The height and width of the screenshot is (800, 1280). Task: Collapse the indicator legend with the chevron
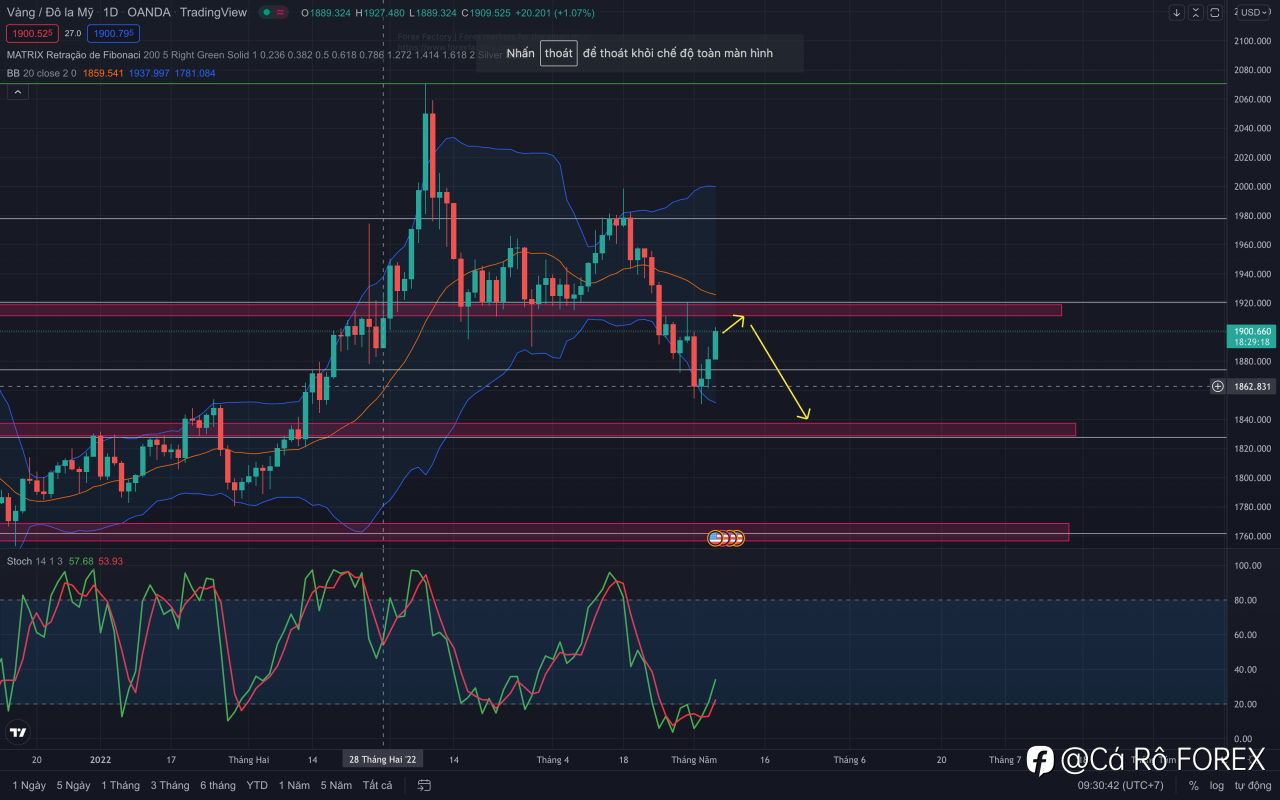tap(17, 91)
